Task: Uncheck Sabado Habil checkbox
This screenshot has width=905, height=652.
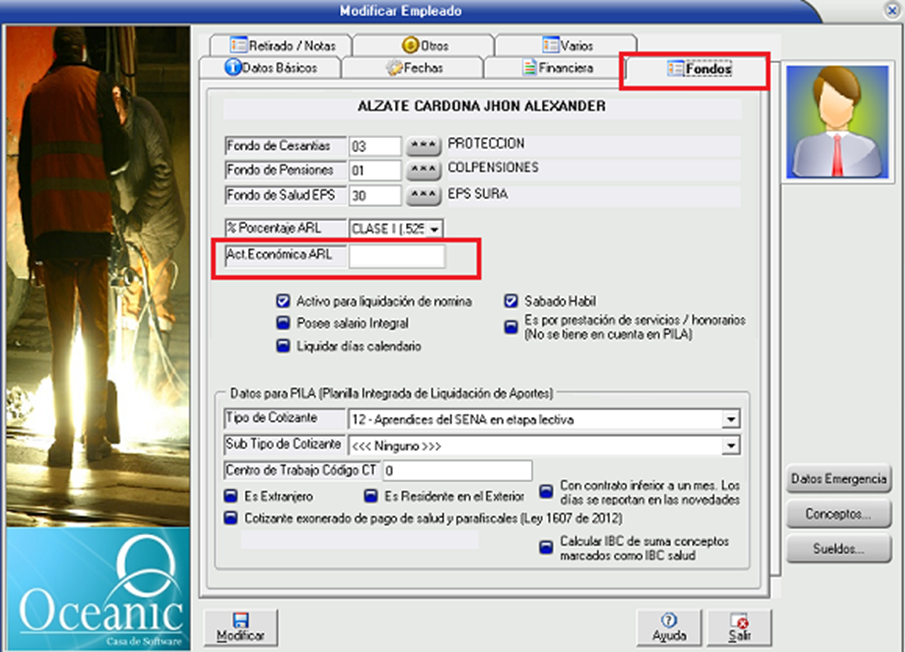Action: point(511,301)
